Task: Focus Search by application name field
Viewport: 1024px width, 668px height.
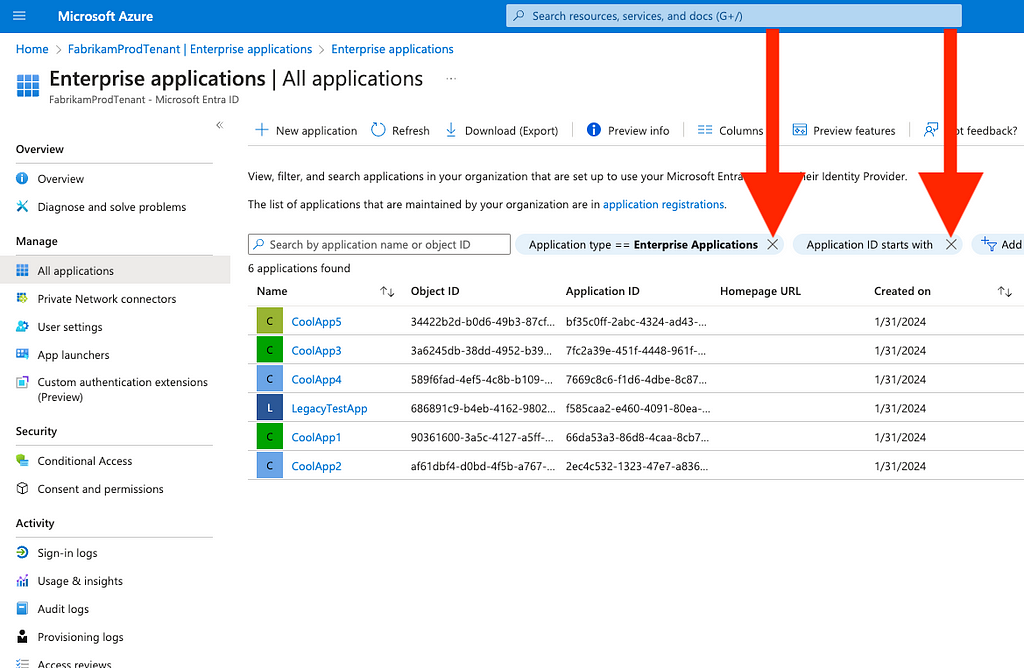Action: (379, 244)
